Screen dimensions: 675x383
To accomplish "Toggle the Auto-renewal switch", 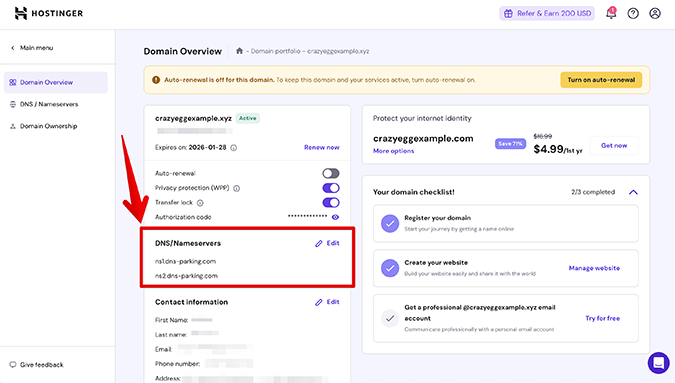I will (x=331, y=173).
